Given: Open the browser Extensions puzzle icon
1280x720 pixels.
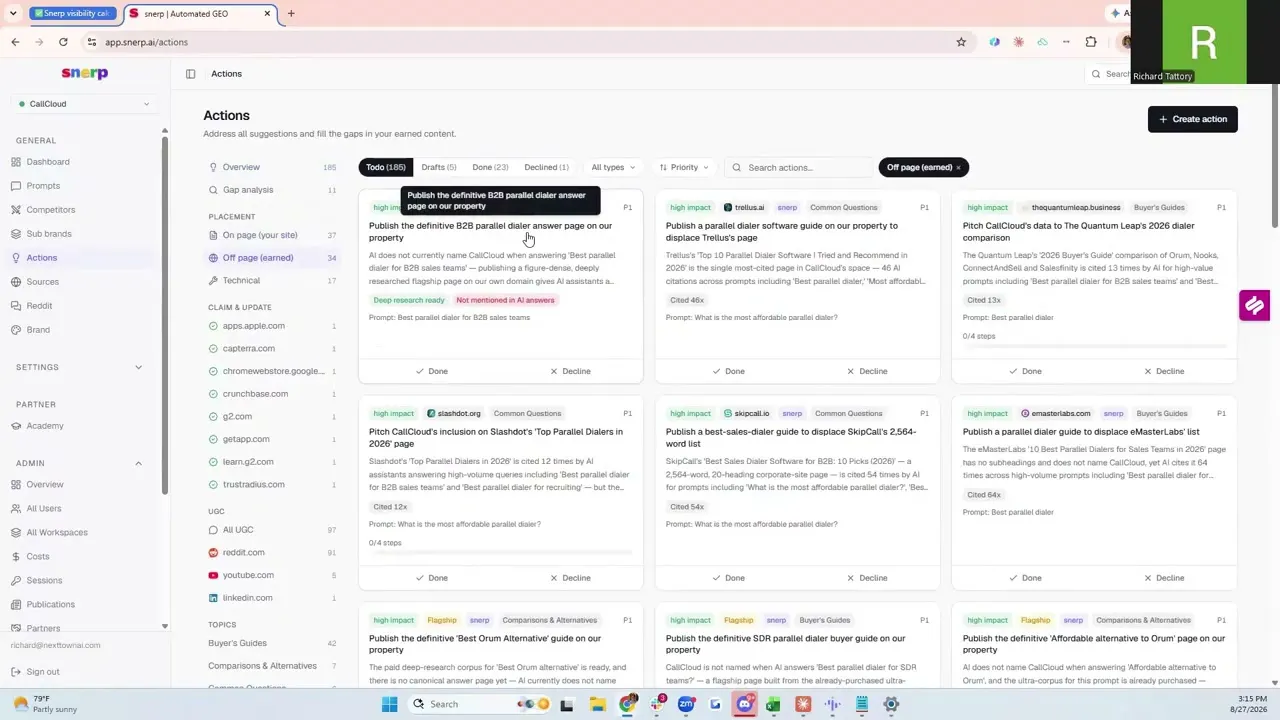Looking at the screenshot, I should click(1091, 42).
